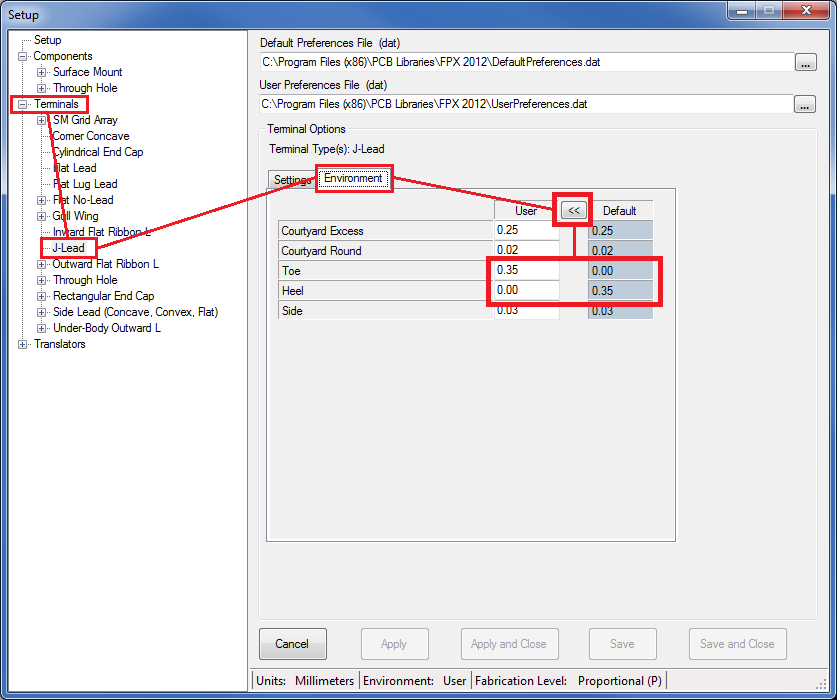Copy defaults to user with << button

[x=573, y=210]
